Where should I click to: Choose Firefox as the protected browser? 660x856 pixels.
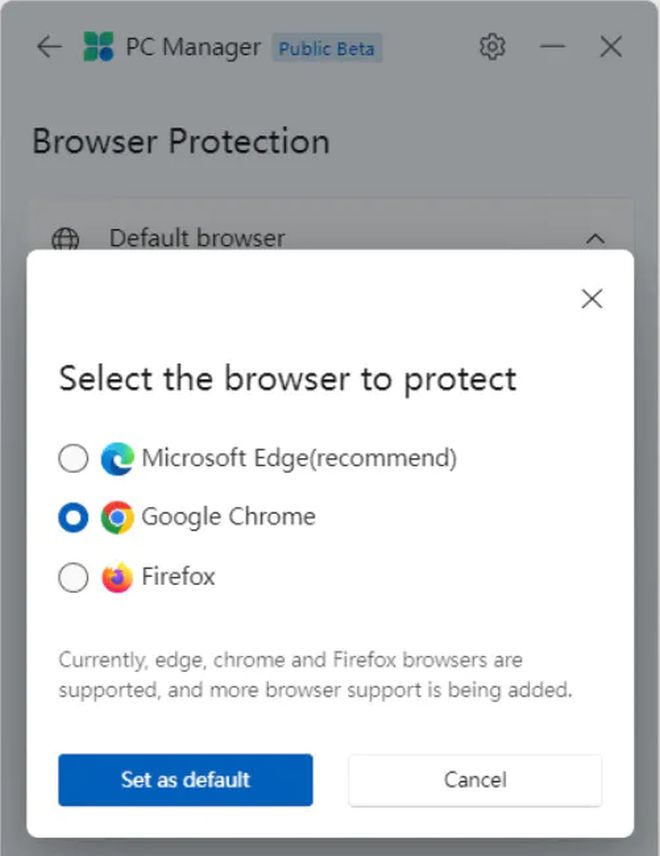[72, 577]
